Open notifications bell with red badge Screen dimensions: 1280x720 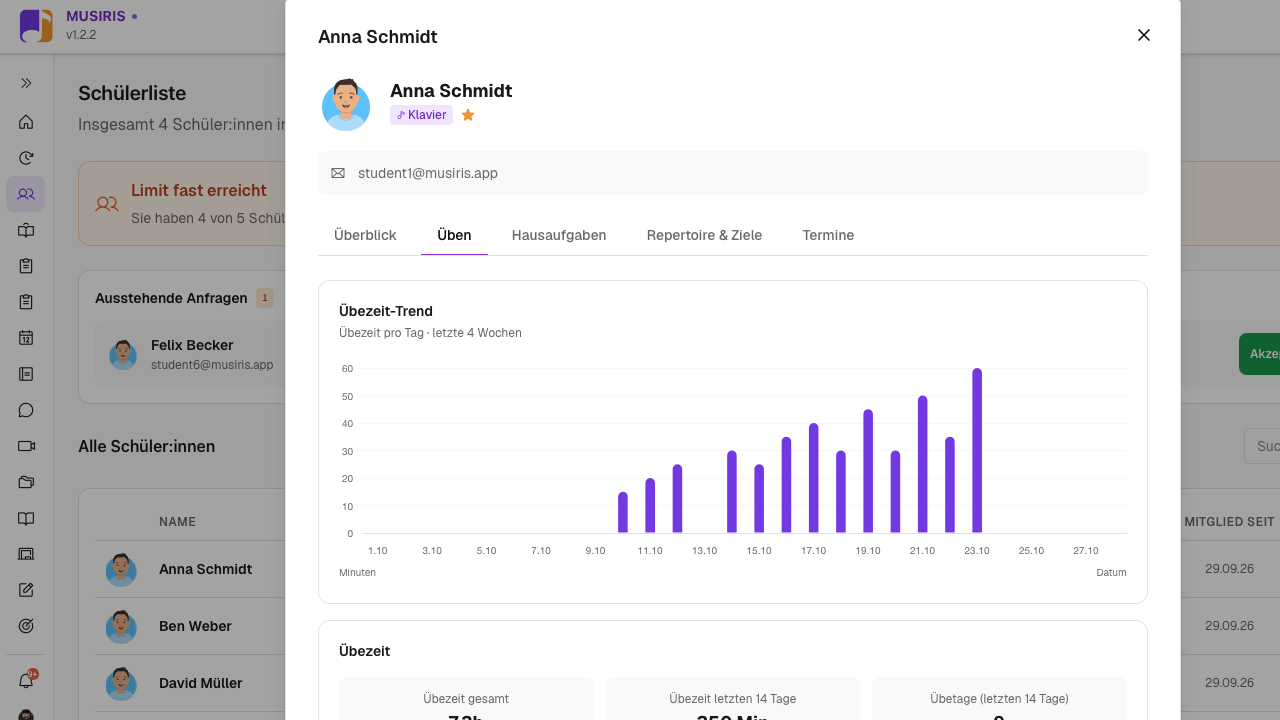pyautogui.click(x=27, y=680)
